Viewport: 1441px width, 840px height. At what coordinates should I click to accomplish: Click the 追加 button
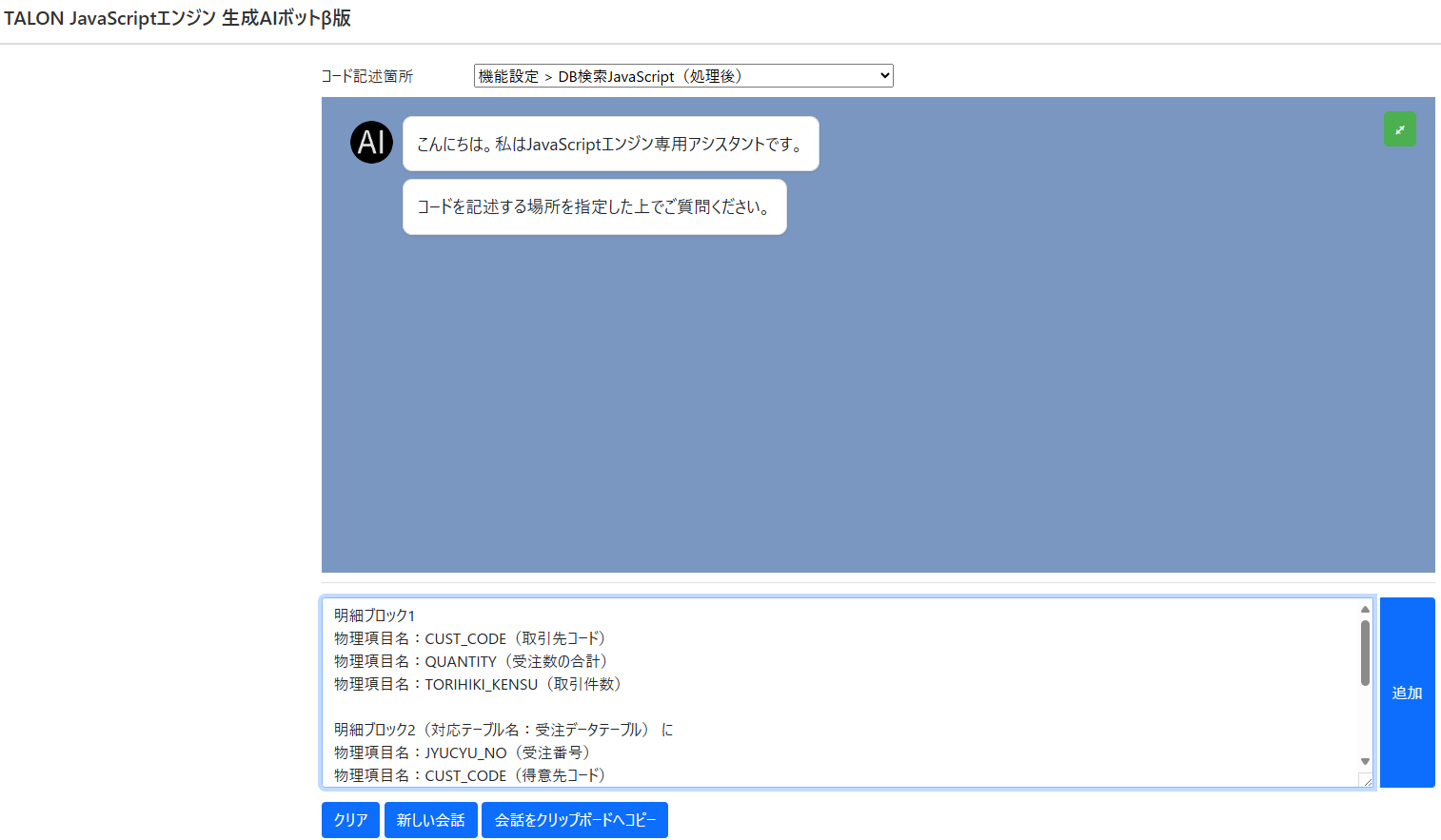coord(1407,693)
